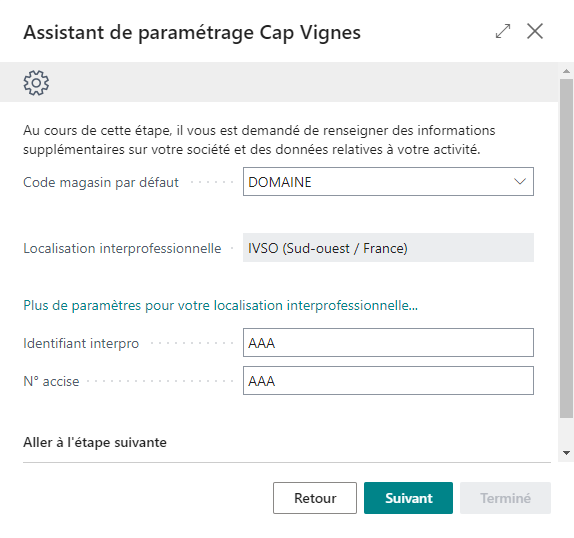Click the settings gear icon
Image resolution: width=574 pixels, height=538 pixels.
click(x=36, y=83)
